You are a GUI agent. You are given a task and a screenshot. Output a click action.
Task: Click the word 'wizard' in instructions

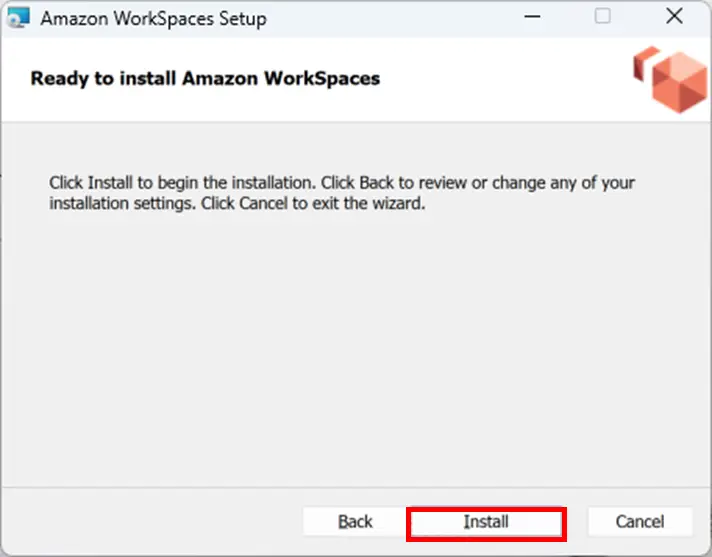click(x=397, y=203)
